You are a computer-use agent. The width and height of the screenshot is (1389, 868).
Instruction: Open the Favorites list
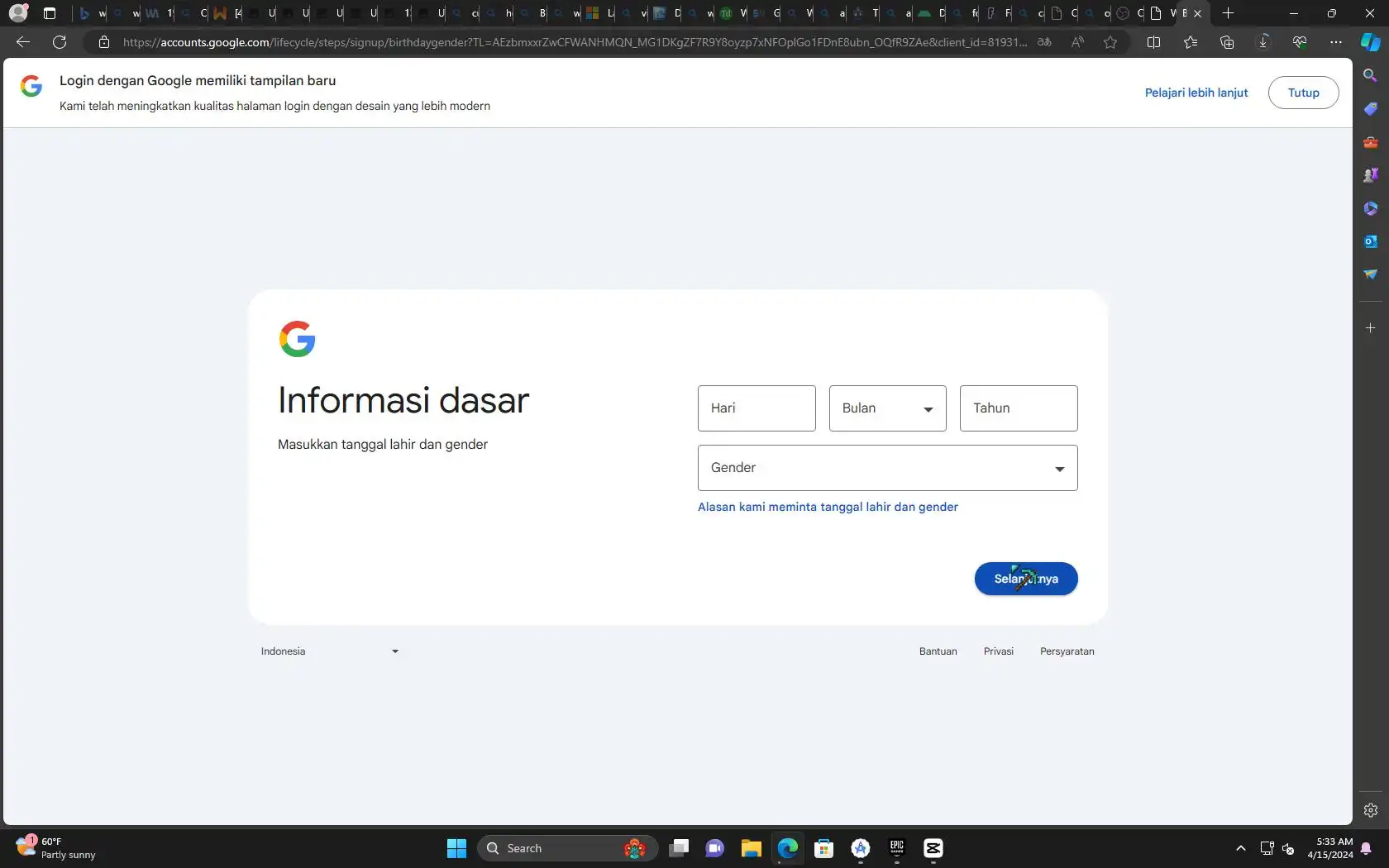1191,42
